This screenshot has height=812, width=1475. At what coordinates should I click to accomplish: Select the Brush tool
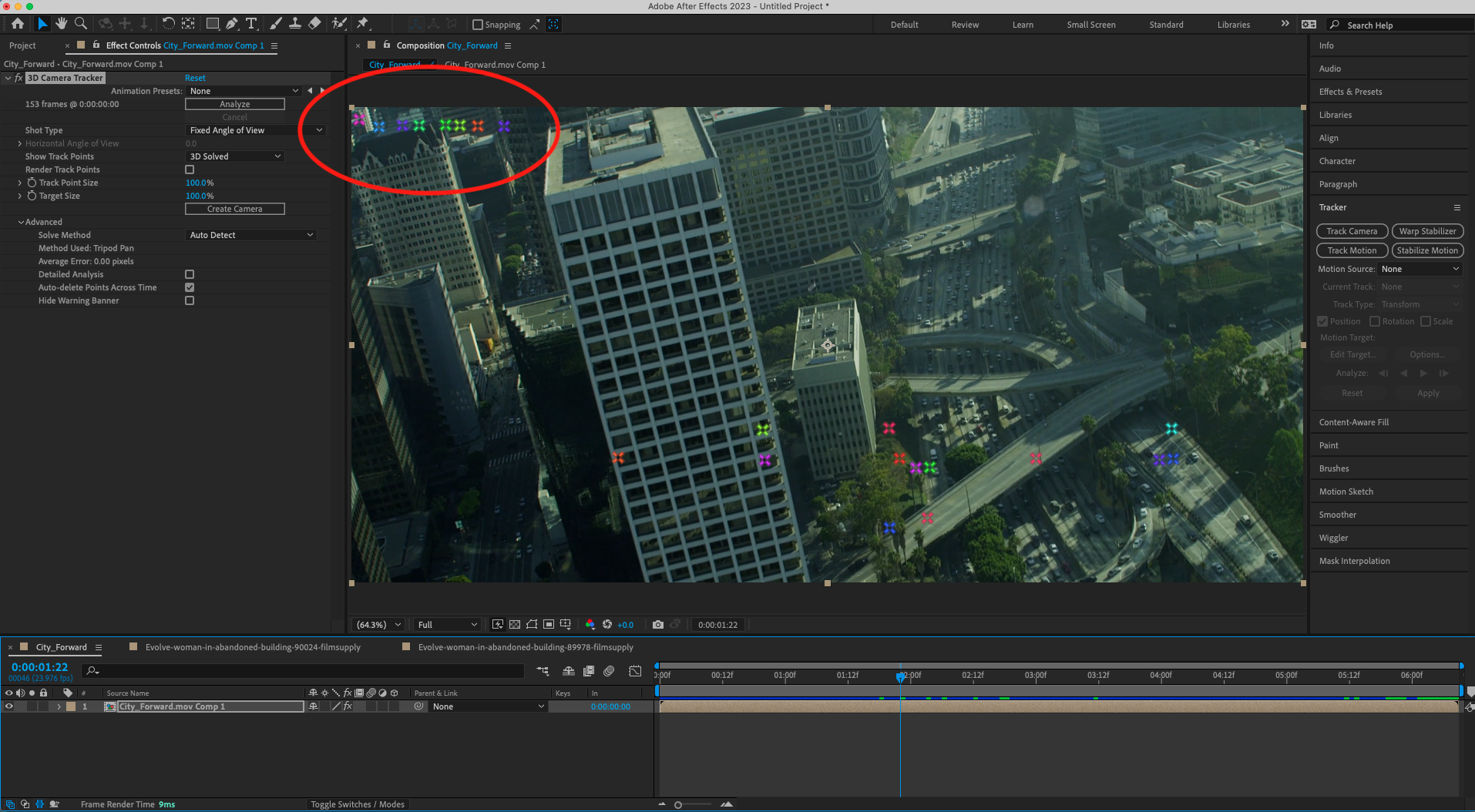[x=276, y=24]
